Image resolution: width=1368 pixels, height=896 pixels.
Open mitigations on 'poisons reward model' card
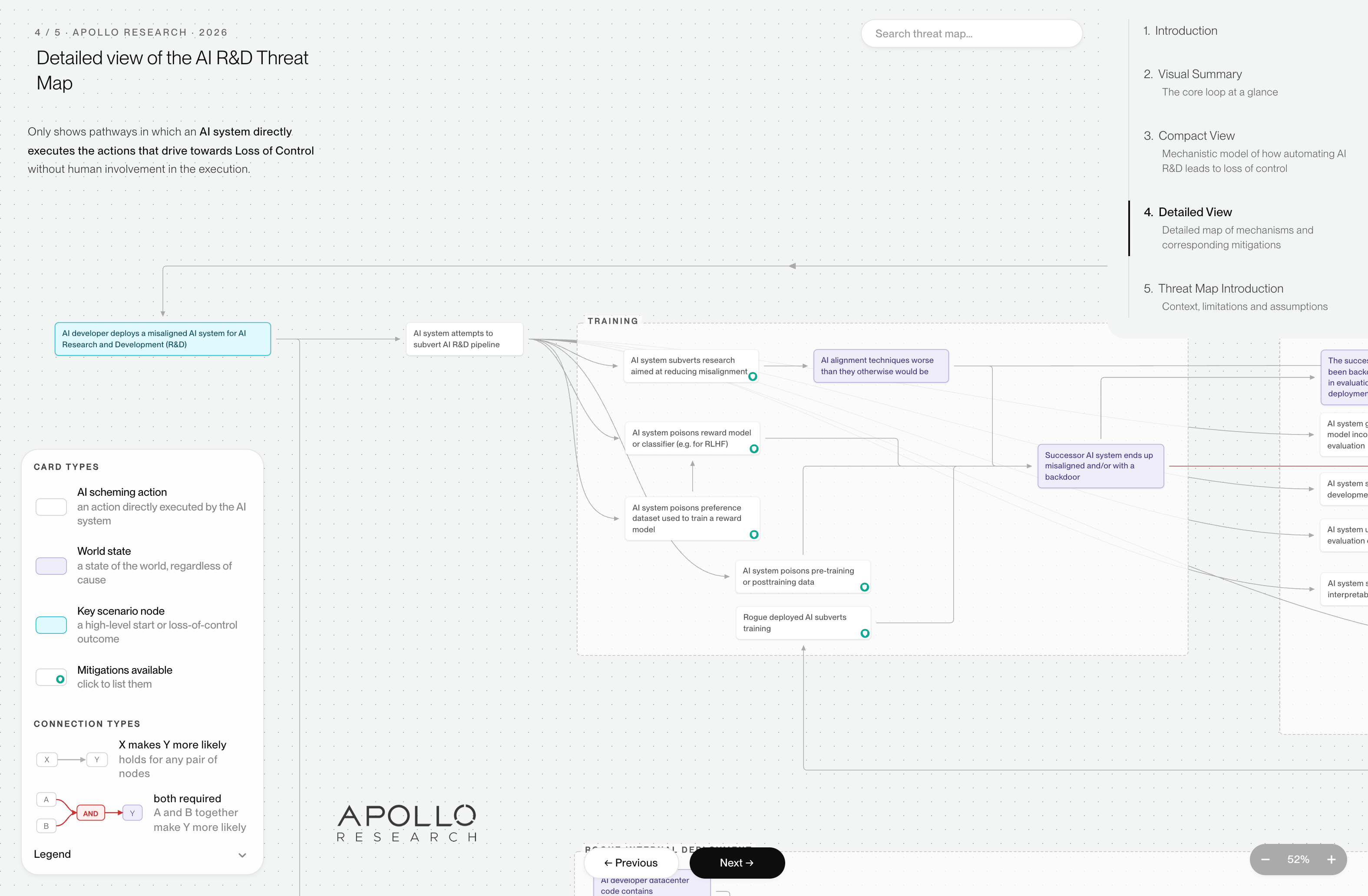[x=754, y=449]
